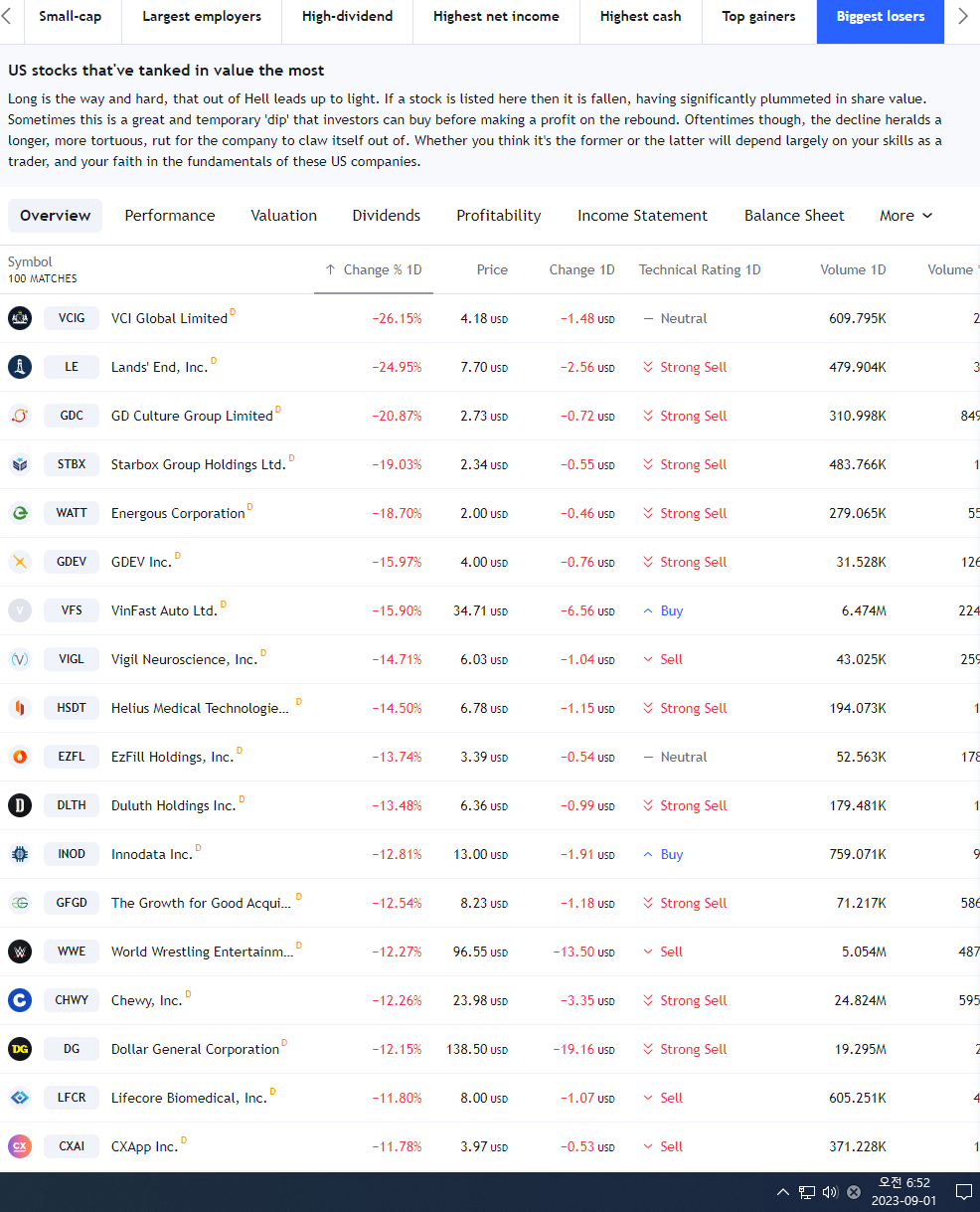Click the round X tray icon
980x1212 pixels.
click(x=854, y=1192)
